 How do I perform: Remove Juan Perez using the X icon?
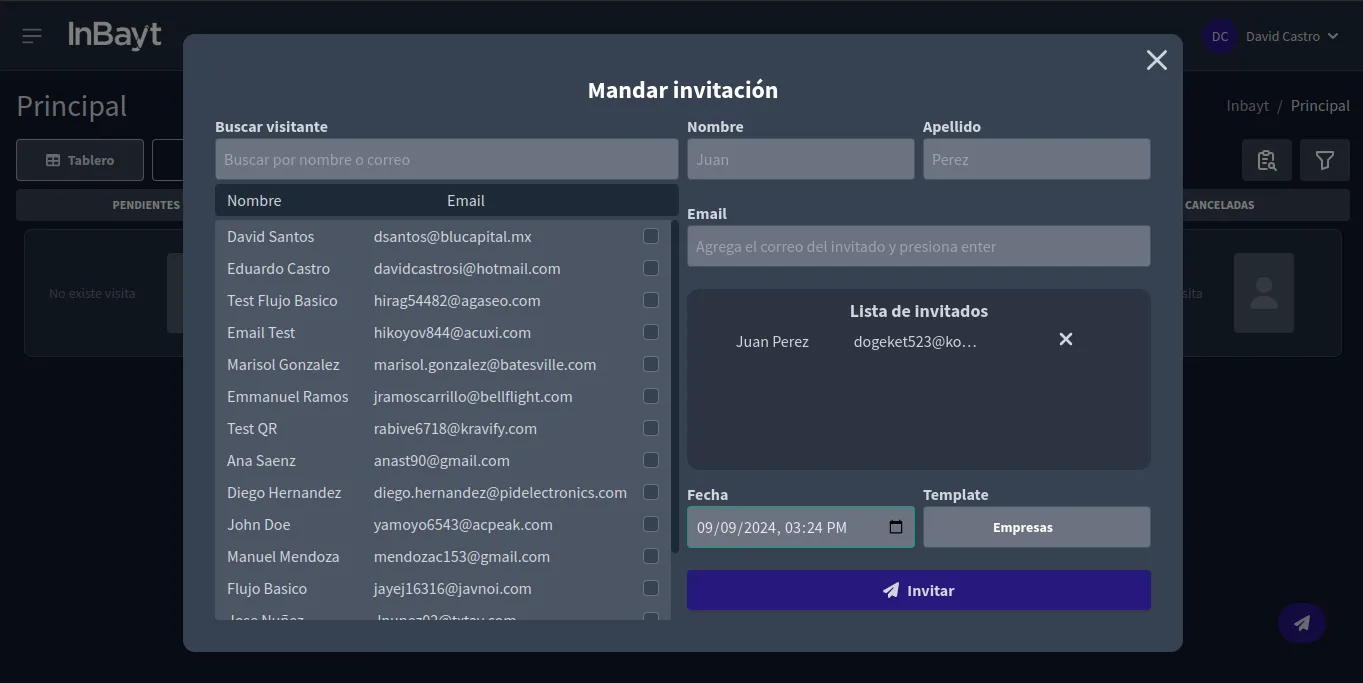tap(1065, 339)
